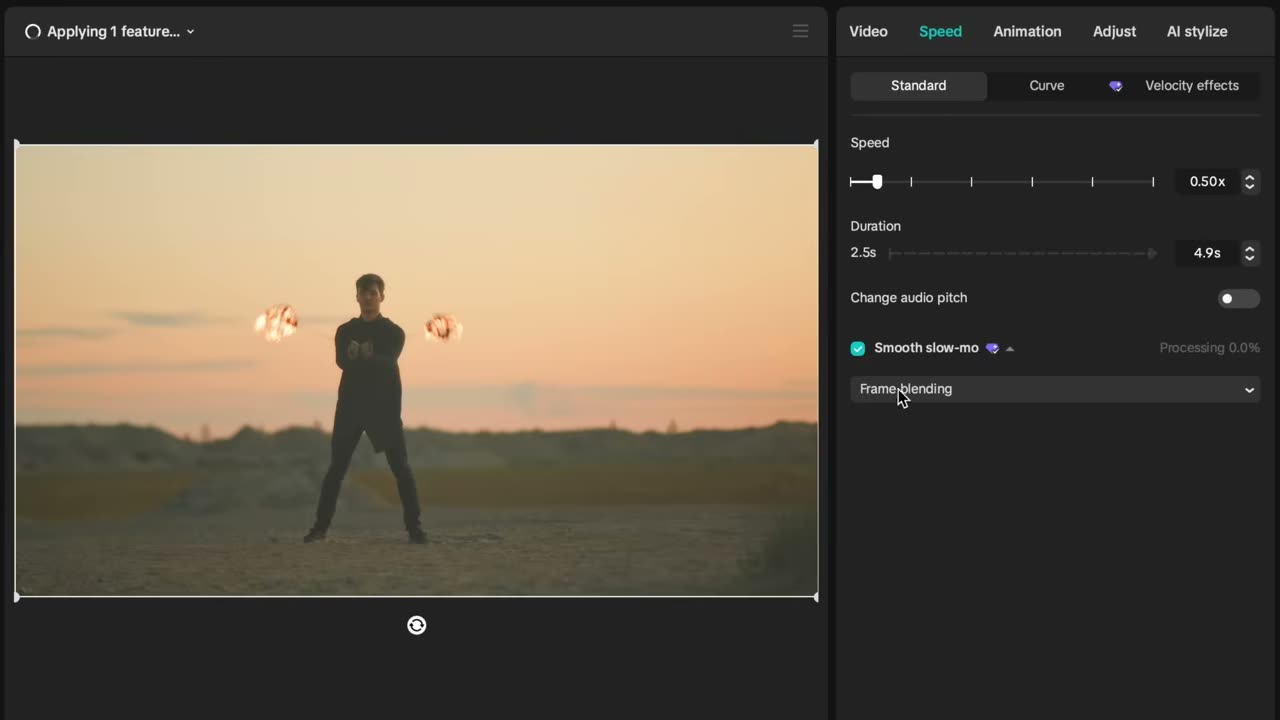Image resolution: width=1280 pixels, height=720 pixels.
Task: Click the 2.5s original duration label
Action: point(863,253)
